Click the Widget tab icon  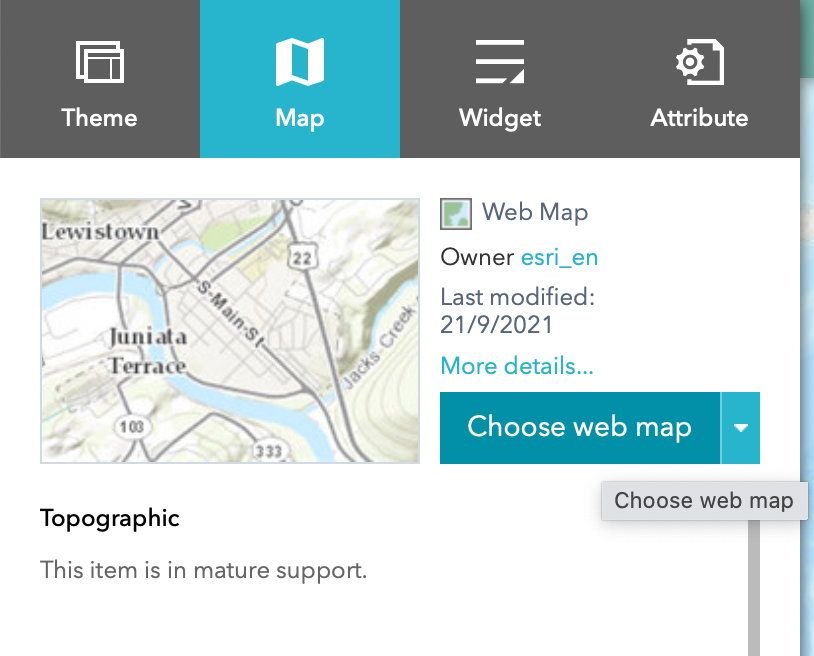pyautogui.click(x=500, y=62)
